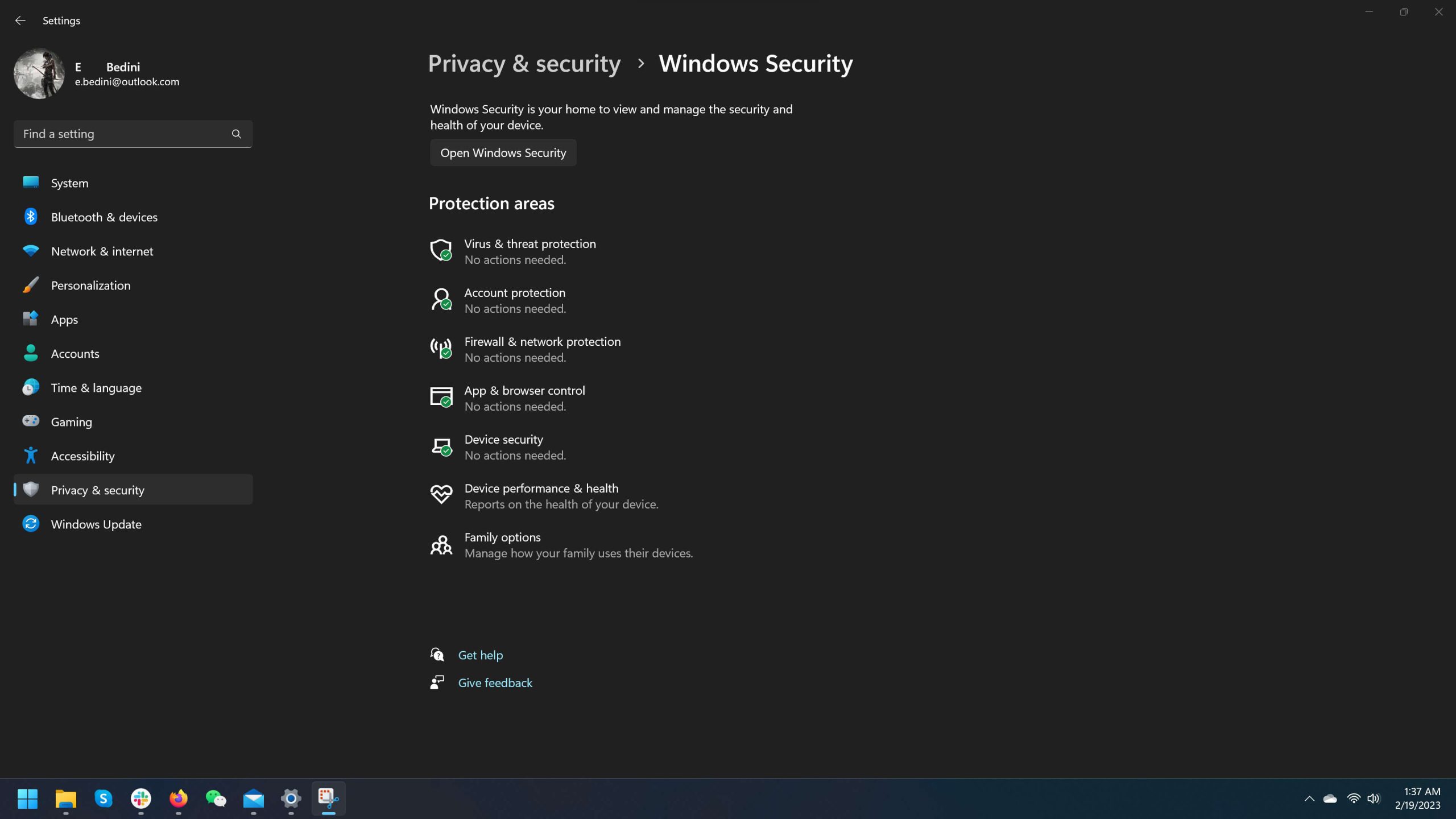Click the Gaming controller icon
Viewport: 1456px width, 819px height.
[x=31, y=421]
